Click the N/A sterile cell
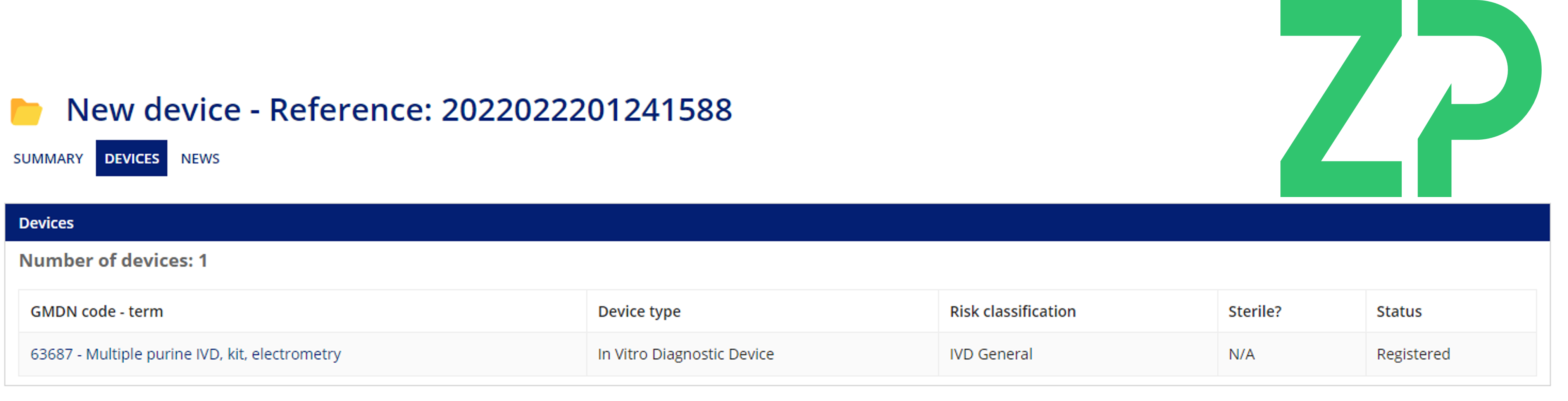 click(x=1241, y=354)
